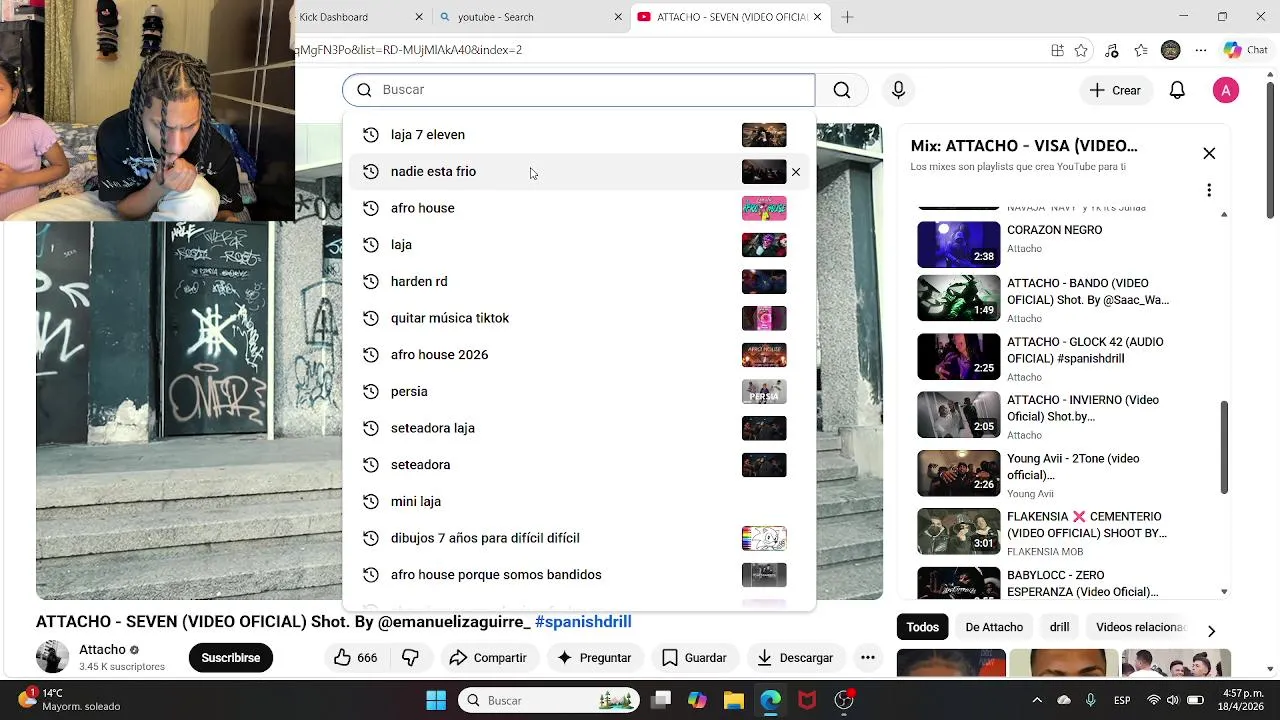1280x720 pixels.
Task: Remove the 'nadie esta frio' search suggestion
Action: [796, 172]
